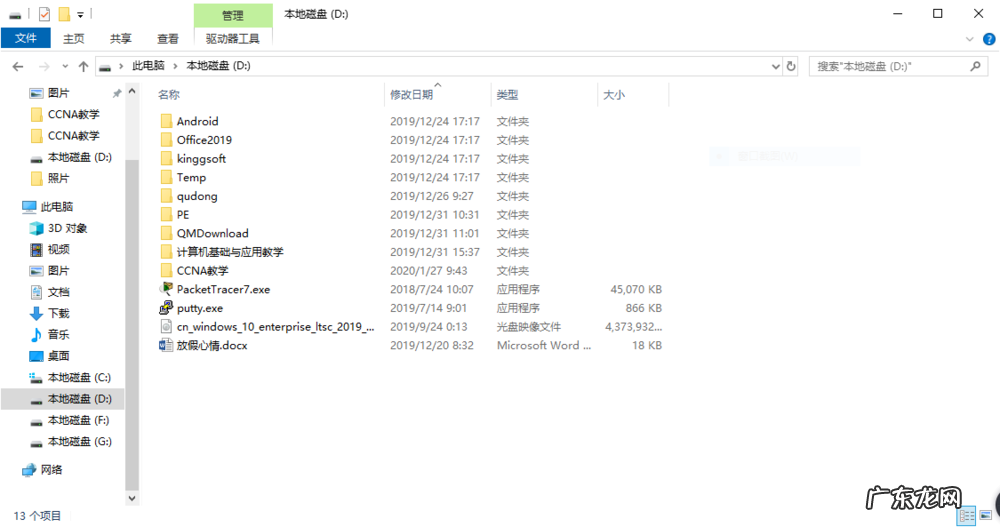
Task: Select the PacketTracer7.exe file icon
Action: [166, 289]
